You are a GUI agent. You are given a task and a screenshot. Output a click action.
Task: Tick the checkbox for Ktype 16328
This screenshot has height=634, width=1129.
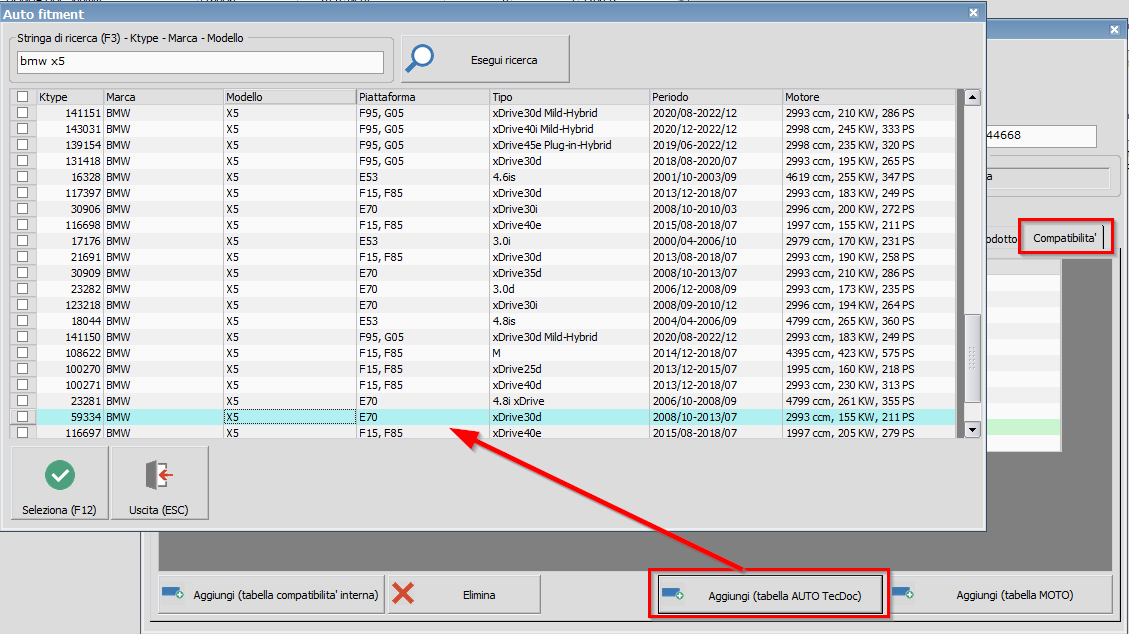(x=22, y=177)
